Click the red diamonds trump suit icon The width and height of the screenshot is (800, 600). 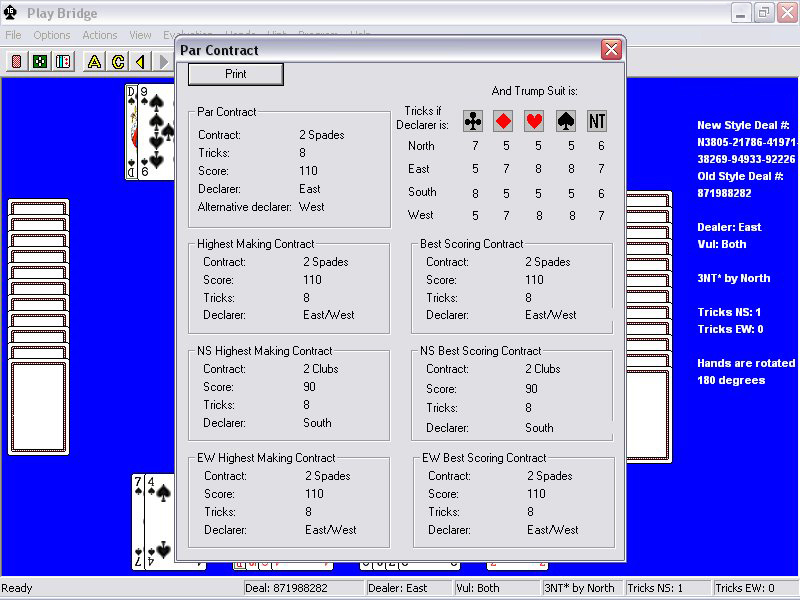pyautogui.click(x=504, y=121)
